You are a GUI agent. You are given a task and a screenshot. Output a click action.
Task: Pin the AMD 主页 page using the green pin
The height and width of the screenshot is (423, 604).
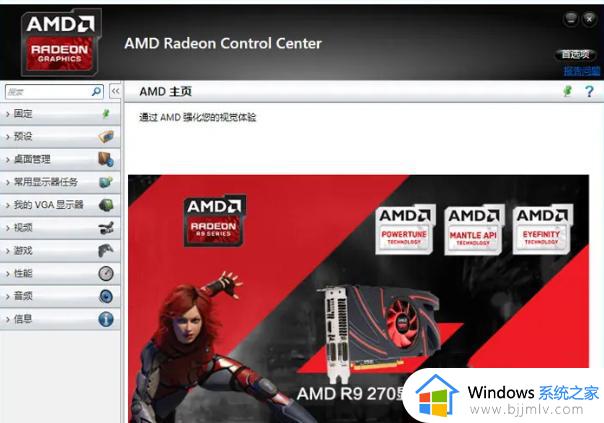pos(567,91)
